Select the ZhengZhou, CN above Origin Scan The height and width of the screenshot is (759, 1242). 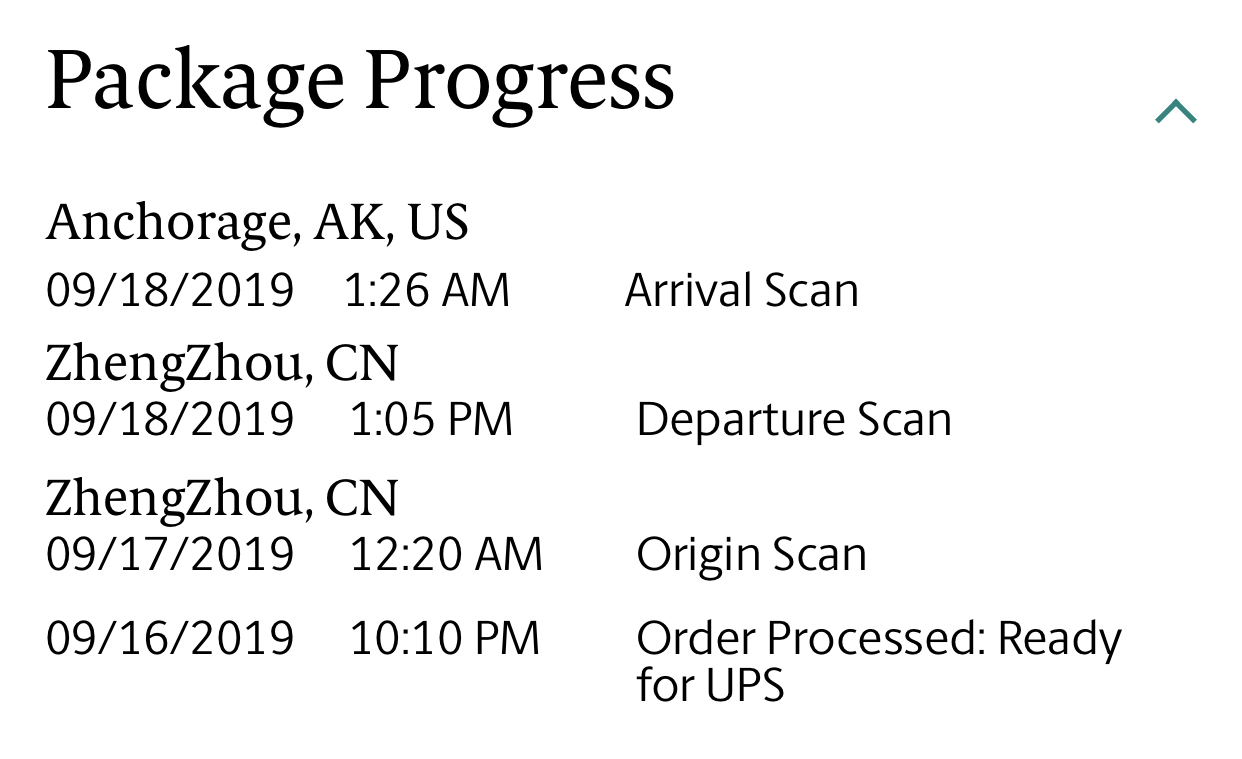click(222, 501)
